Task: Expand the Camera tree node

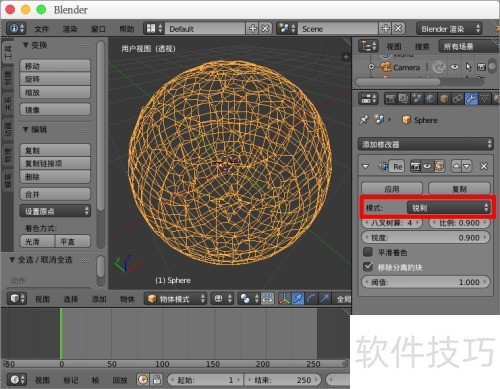Action: pyautogui.click(x=371, y=67)
